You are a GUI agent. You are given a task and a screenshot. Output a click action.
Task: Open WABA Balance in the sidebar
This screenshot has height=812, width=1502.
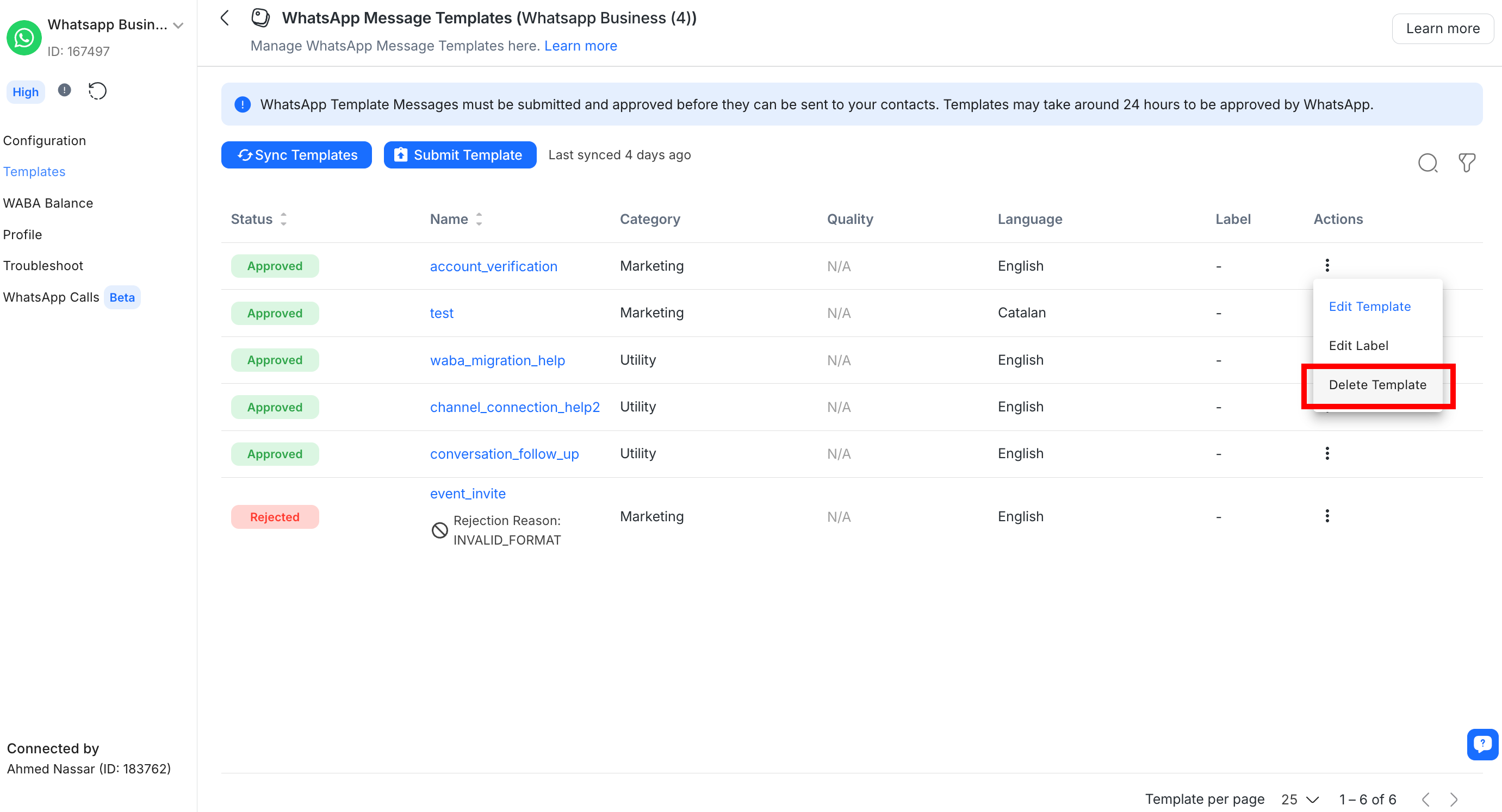click(48, 203)
